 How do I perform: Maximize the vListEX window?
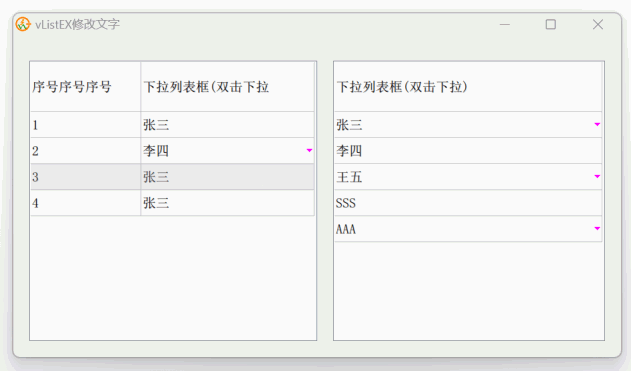tap(551, 25)
